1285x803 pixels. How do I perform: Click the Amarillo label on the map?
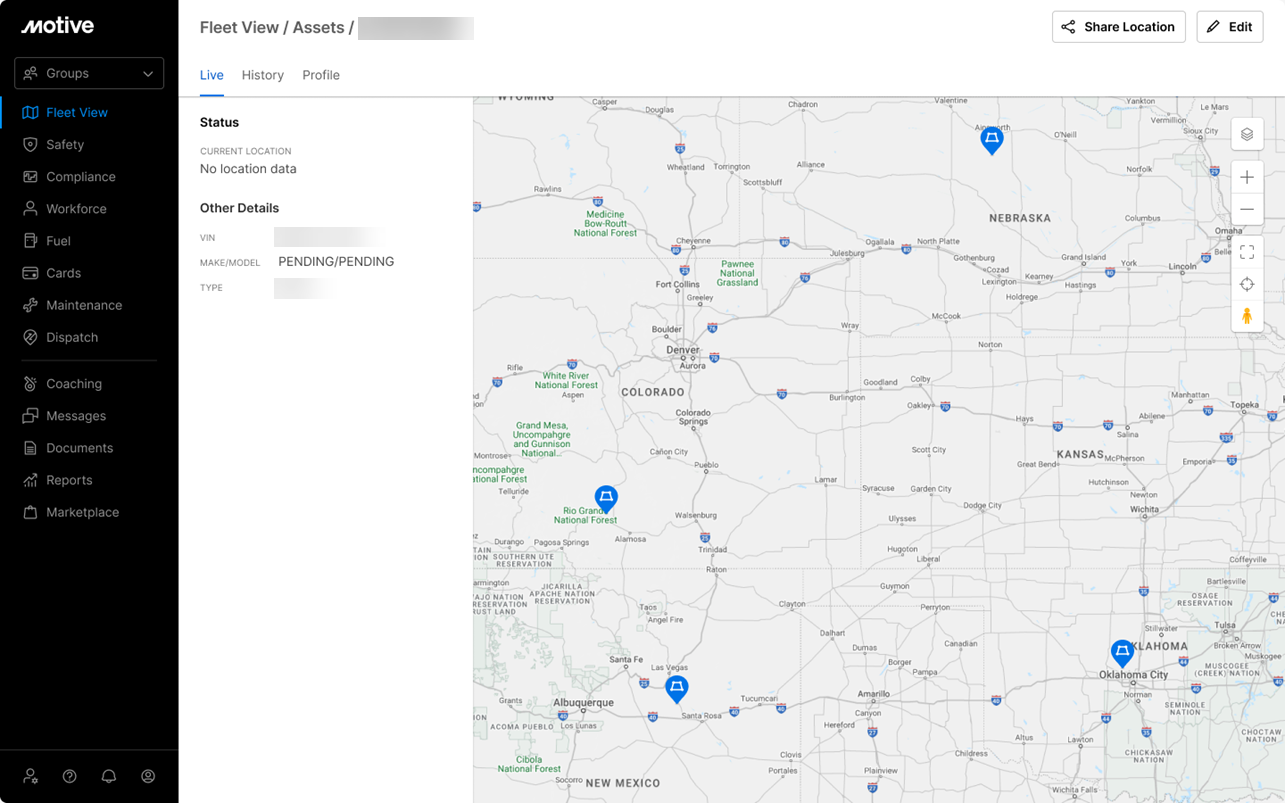coord(873,693)
